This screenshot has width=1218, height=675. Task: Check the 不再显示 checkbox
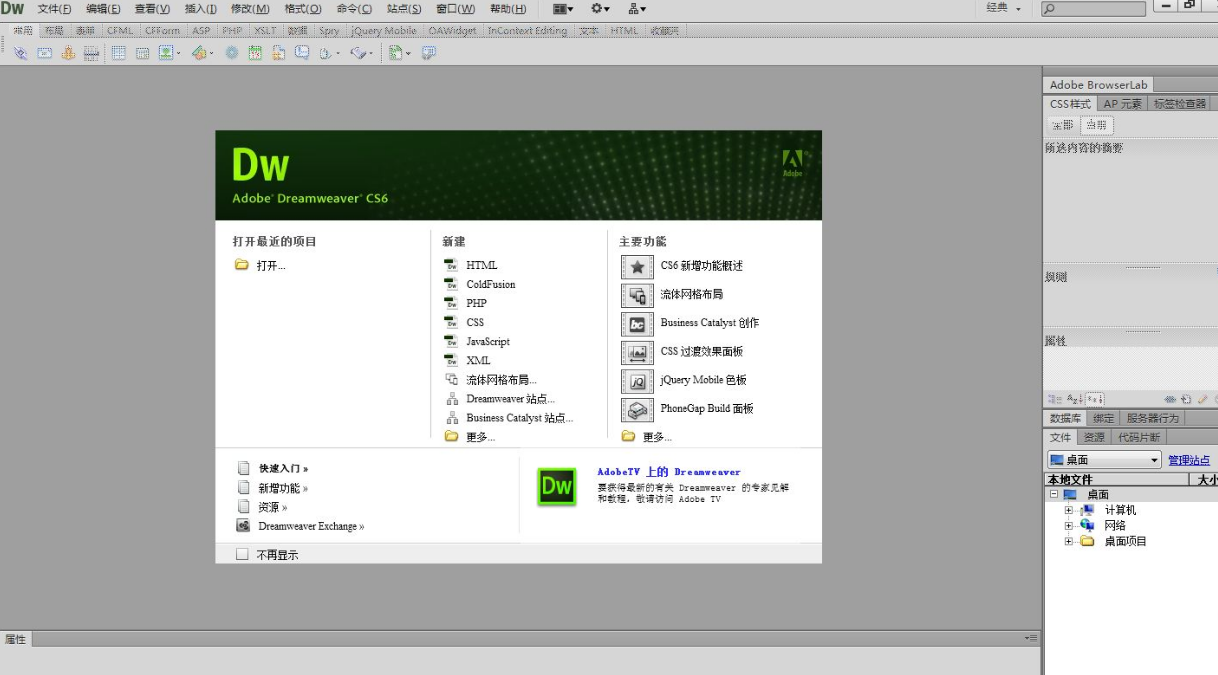pos(242,554)
